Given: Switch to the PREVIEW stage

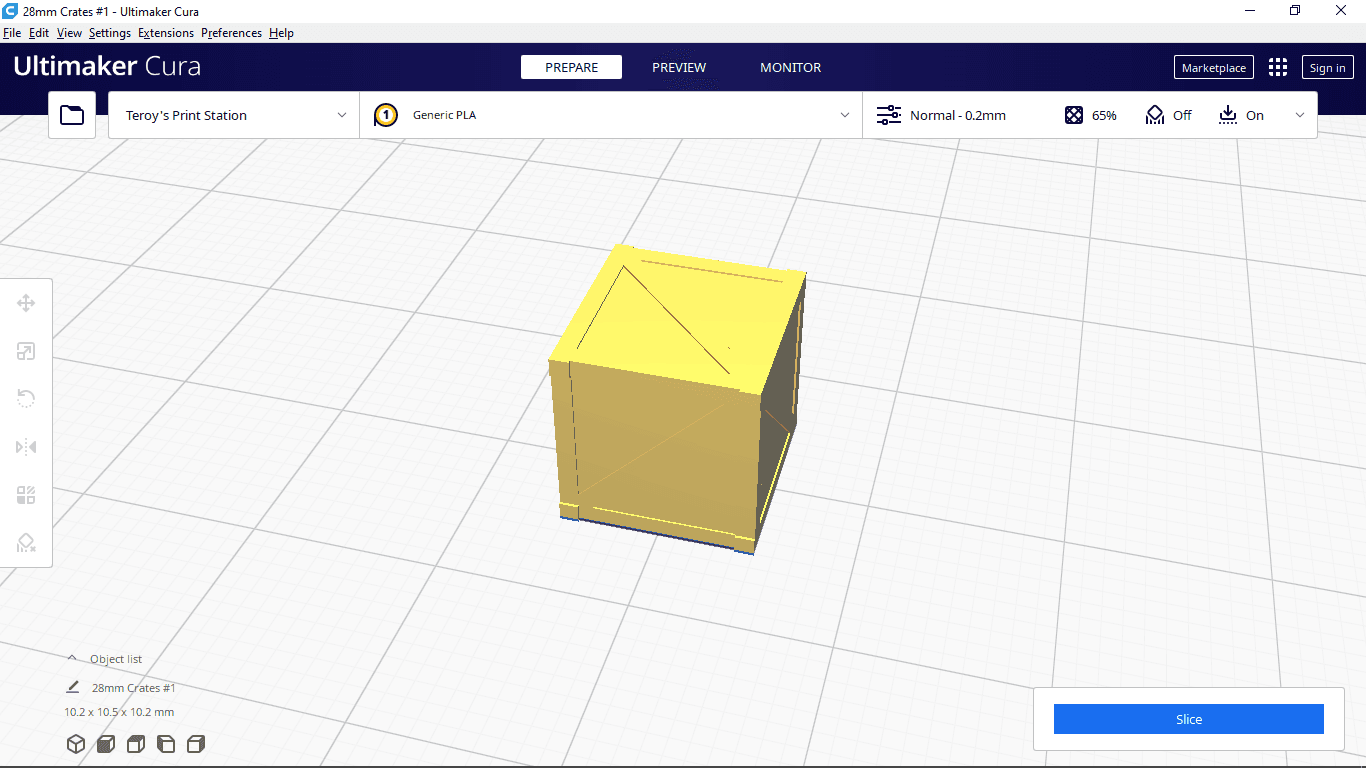Looking at the screenshot, I should [679, 67].
